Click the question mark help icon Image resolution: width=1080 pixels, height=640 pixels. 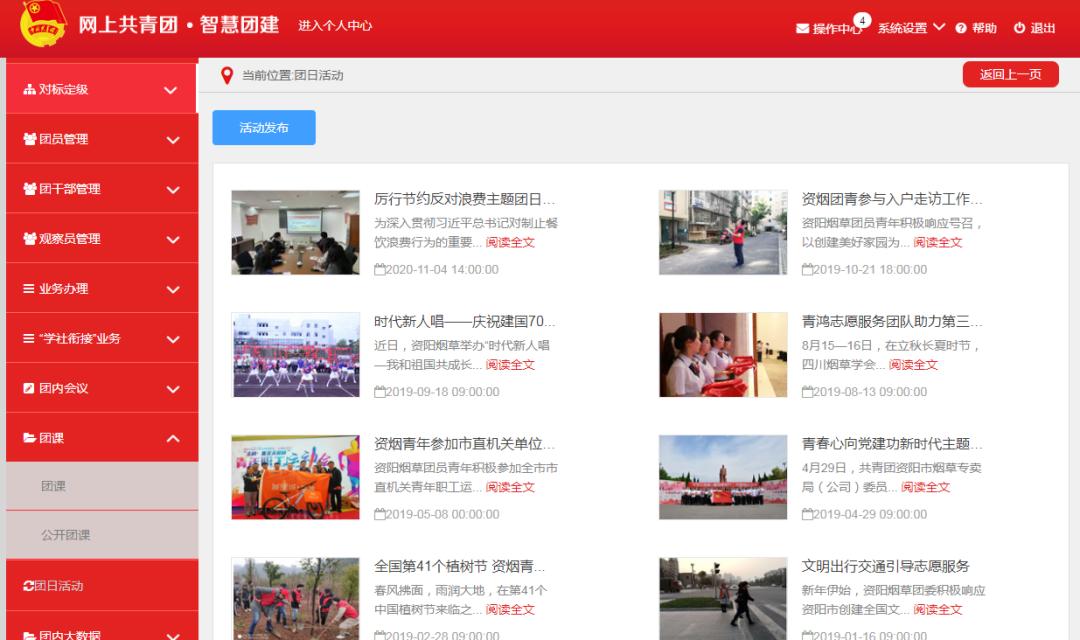click(x=962, y=28)
